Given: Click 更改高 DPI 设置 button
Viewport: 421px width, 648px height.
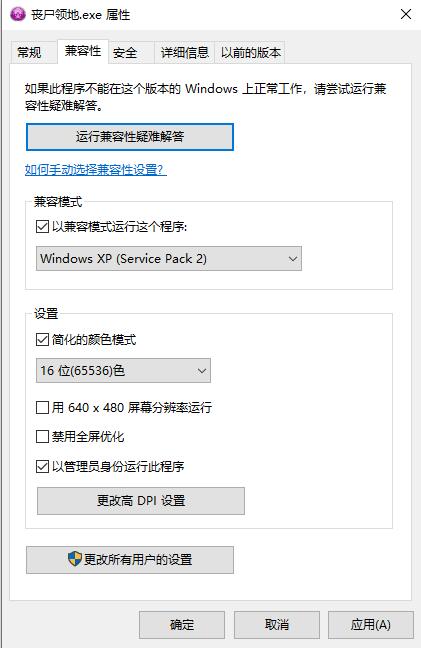Looking at the screenshot, I should tap(141, 501).
